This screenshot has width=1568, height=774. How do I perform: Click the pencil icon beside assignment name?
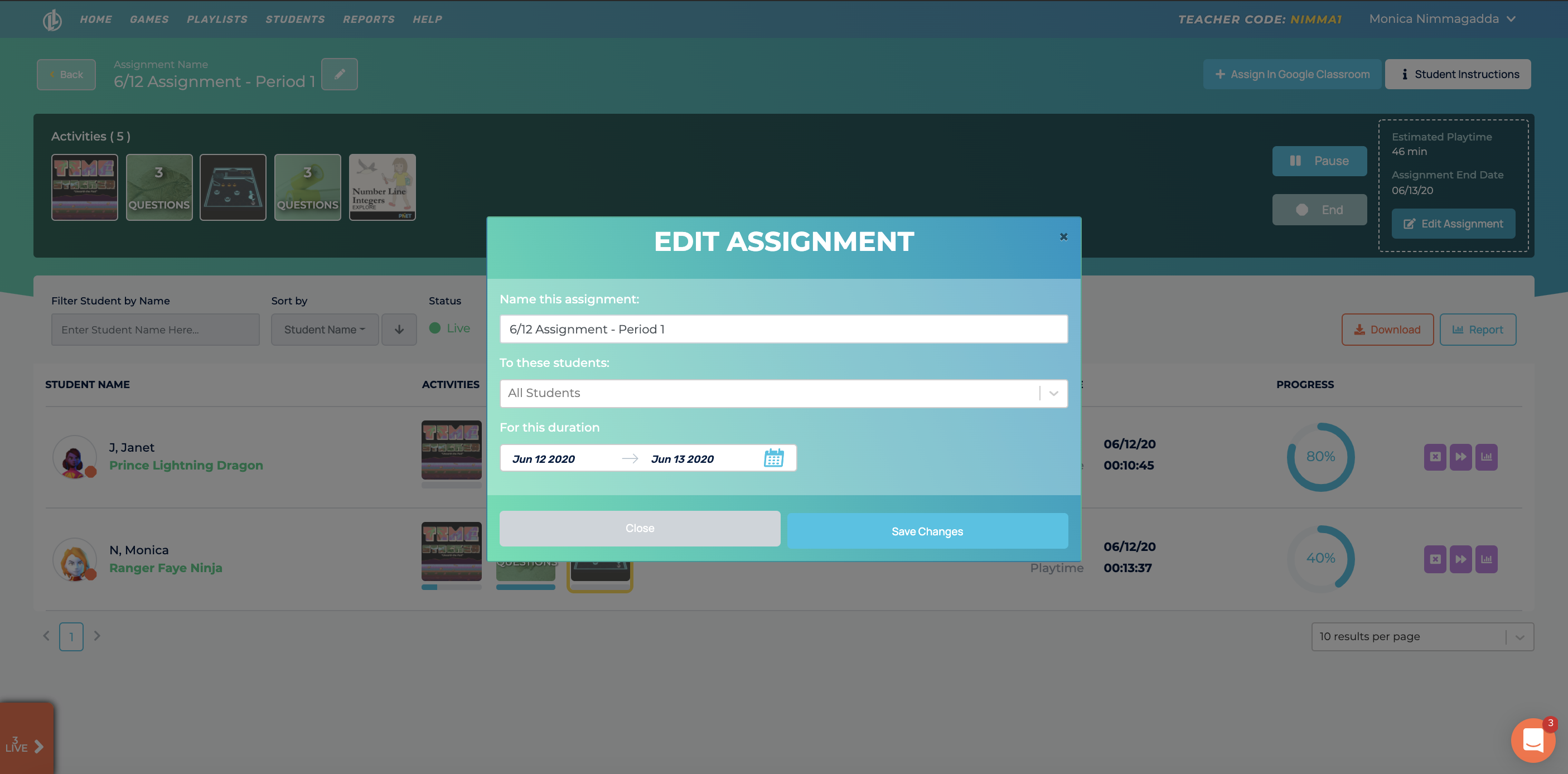(340, 74)
